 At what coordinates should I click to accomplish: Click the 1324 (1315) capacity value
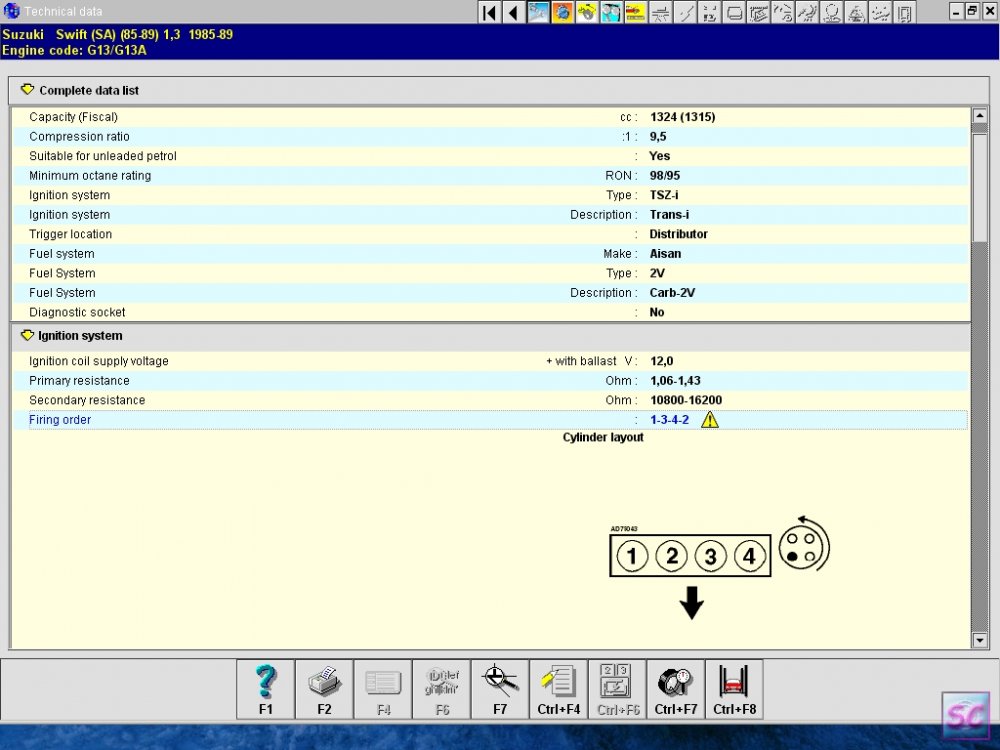[x=682, y=117]
